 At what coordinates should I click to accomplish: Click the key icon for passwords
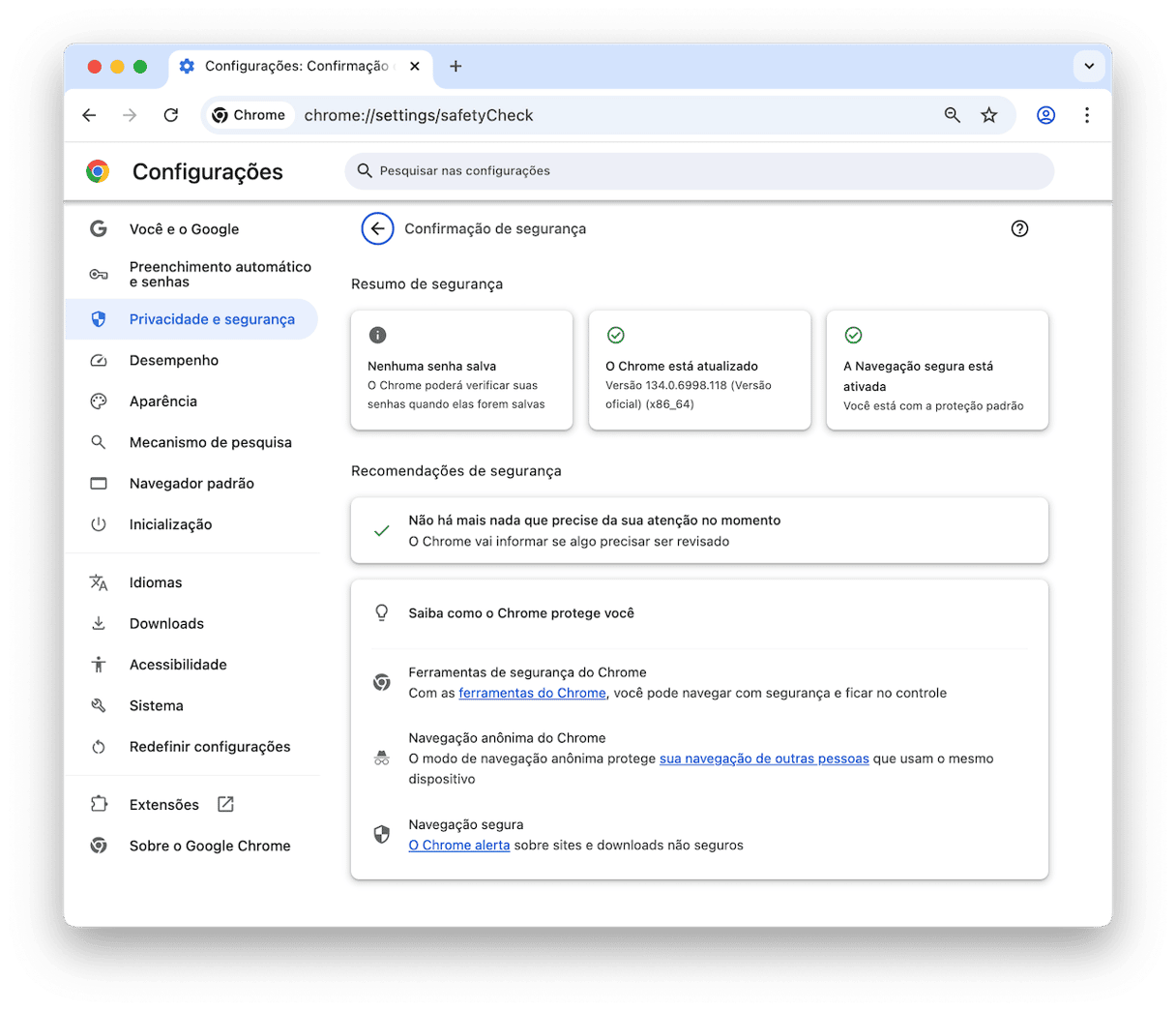point(99,275)
